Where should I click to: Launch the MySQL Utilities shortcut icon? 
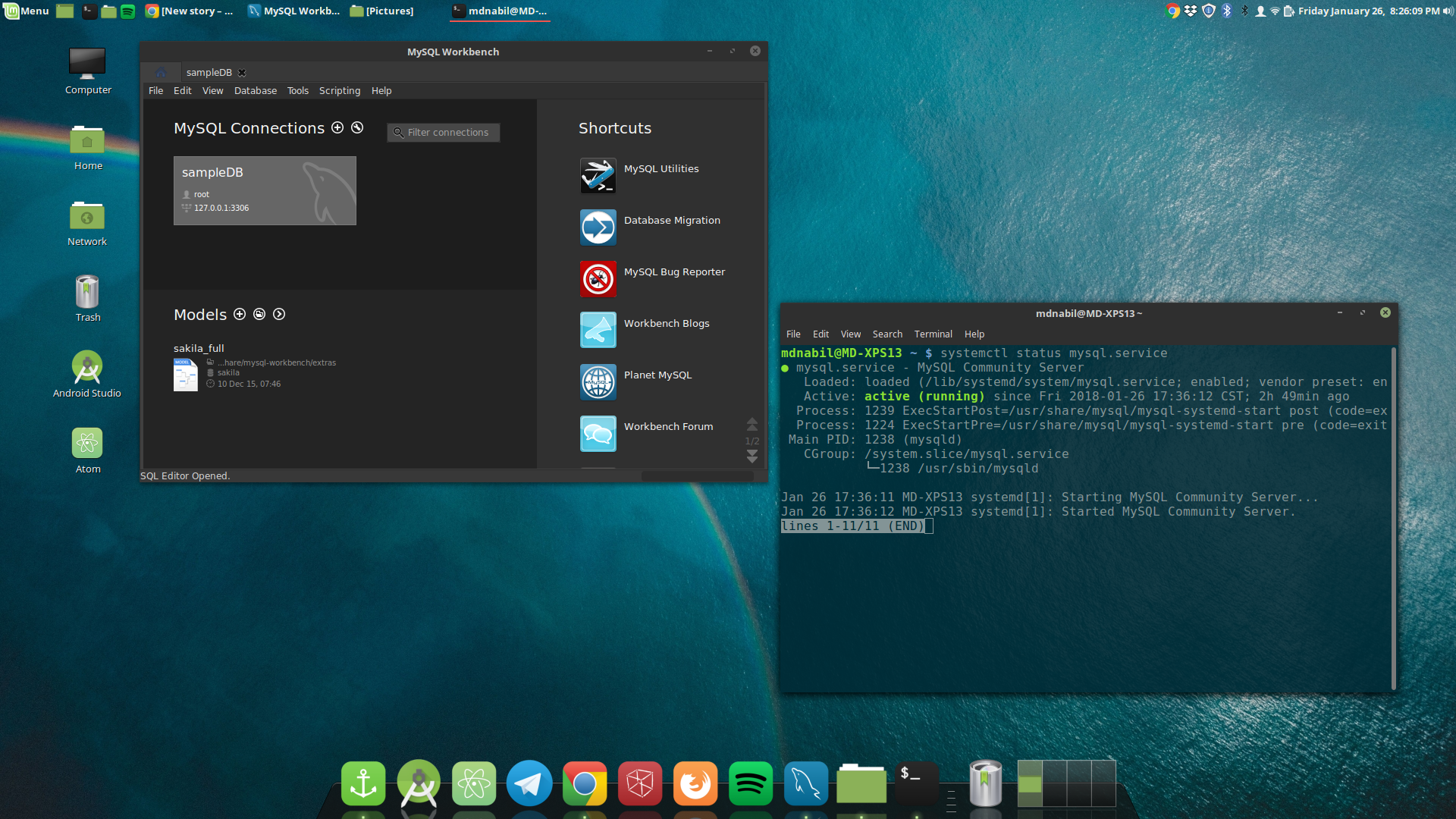tap(598, 176)
